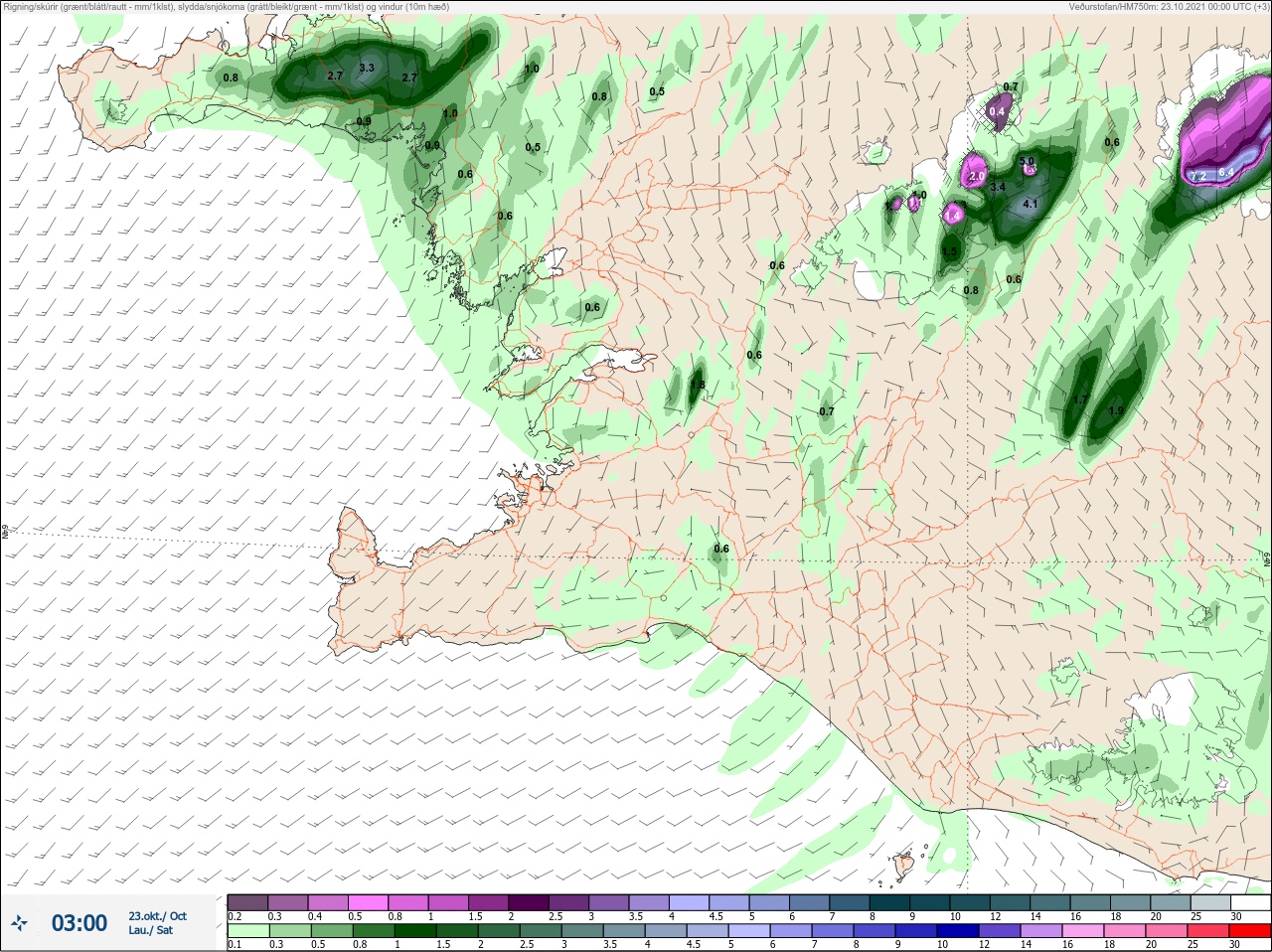Pick the bright pink swatch labeled 0.5 in upper legend
This screenshot has width=1272, height=952.
click(x=368, y=902)
